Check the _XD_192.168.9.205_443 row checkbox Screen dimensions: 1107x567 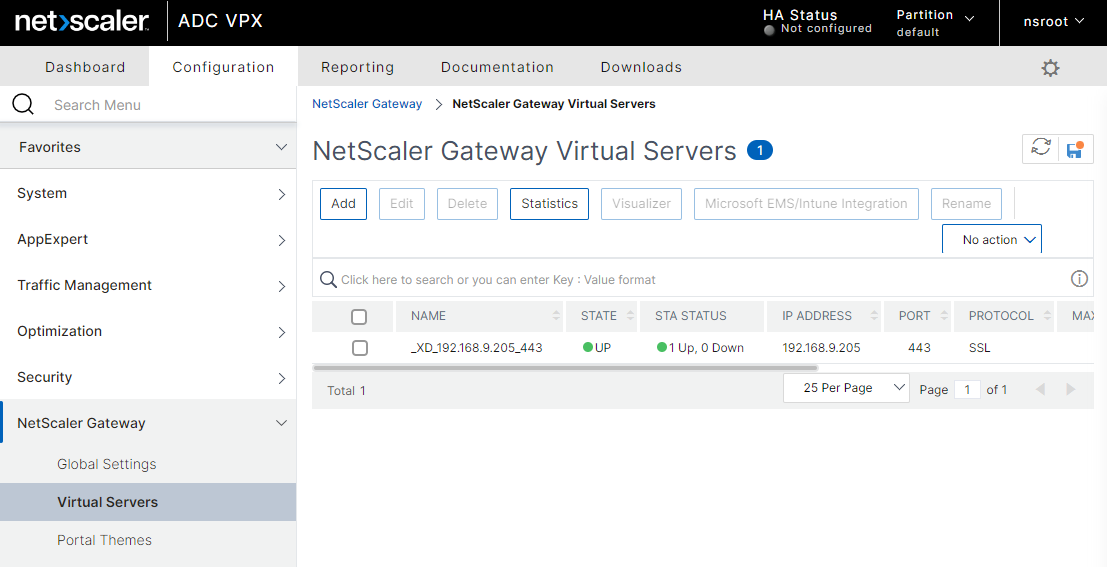click(360, 348)
